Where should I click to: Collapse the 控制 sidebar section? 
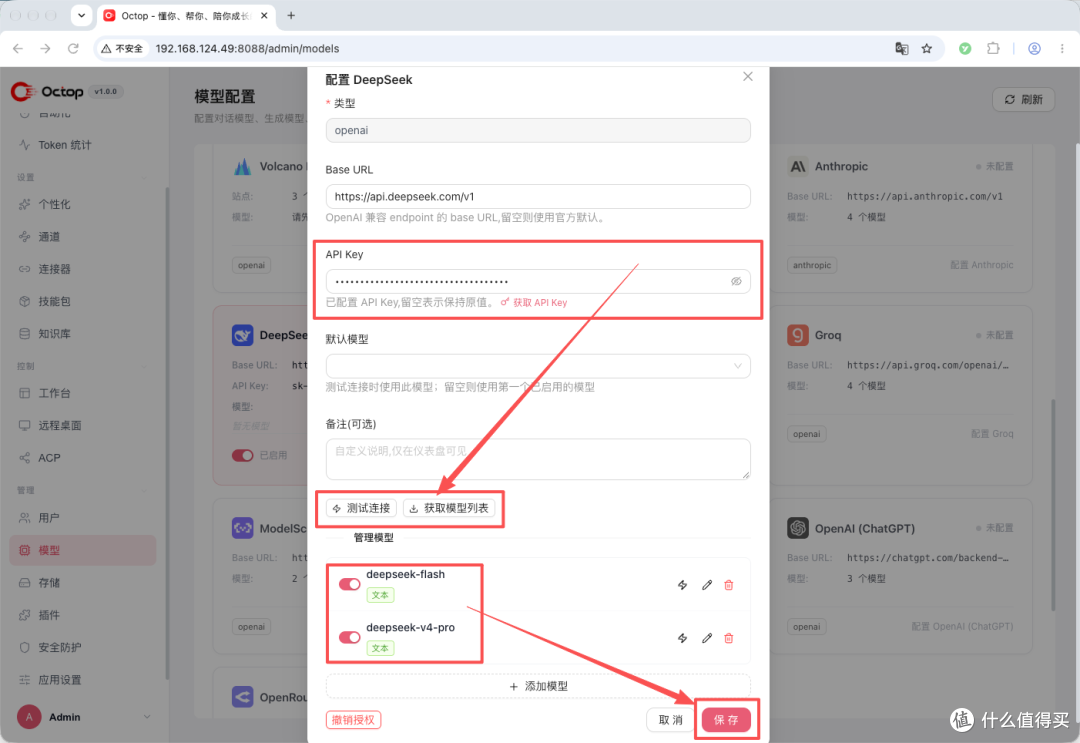point(144,366)
